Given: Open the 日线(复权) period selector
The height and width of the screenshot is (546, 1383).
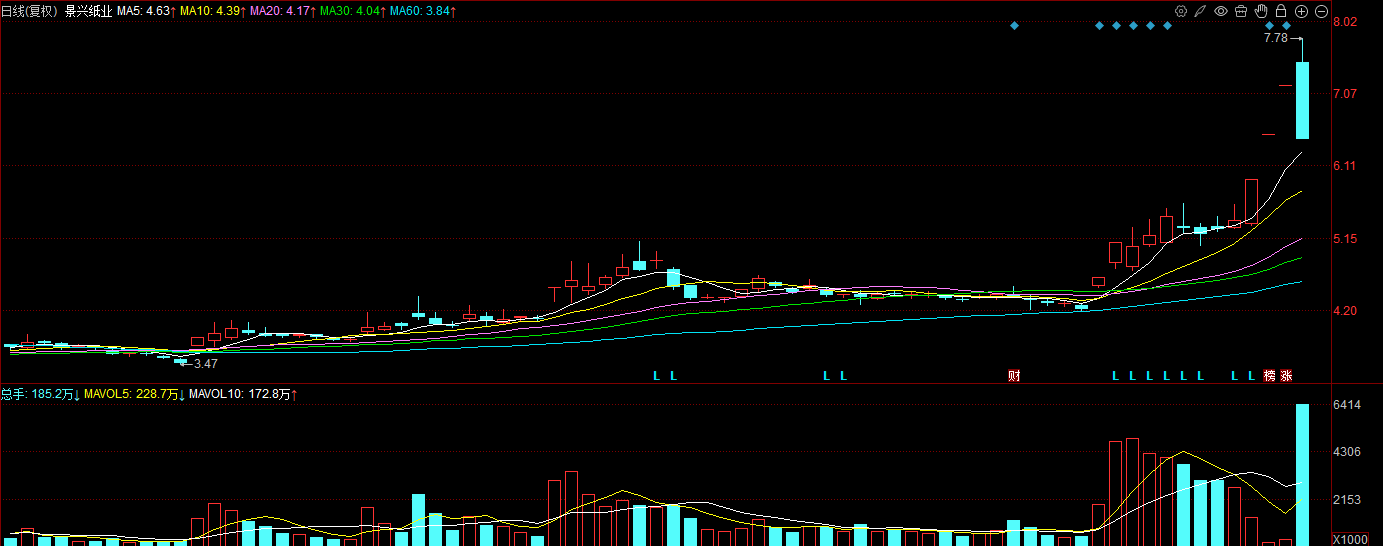Looking at the screenshot, I should click(31, 11).
